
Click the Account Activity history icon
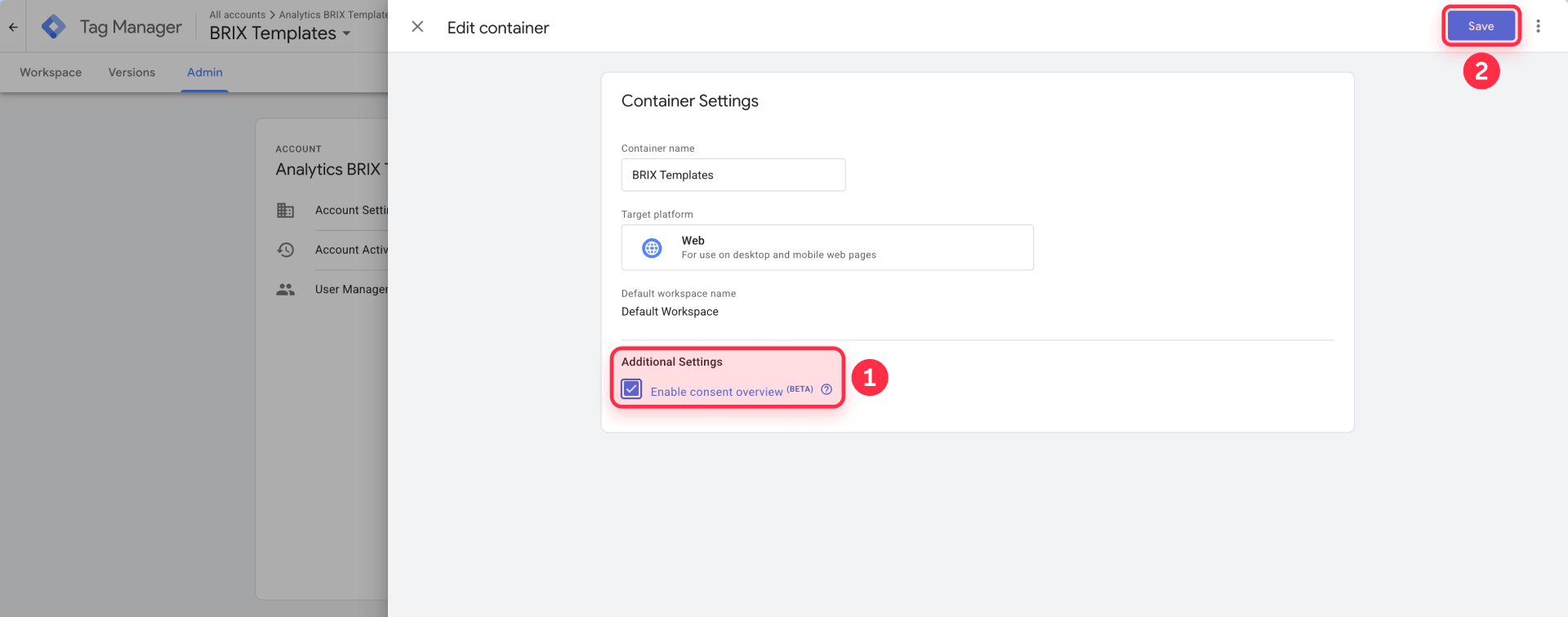pyautogui.click(x=285, y=250)
